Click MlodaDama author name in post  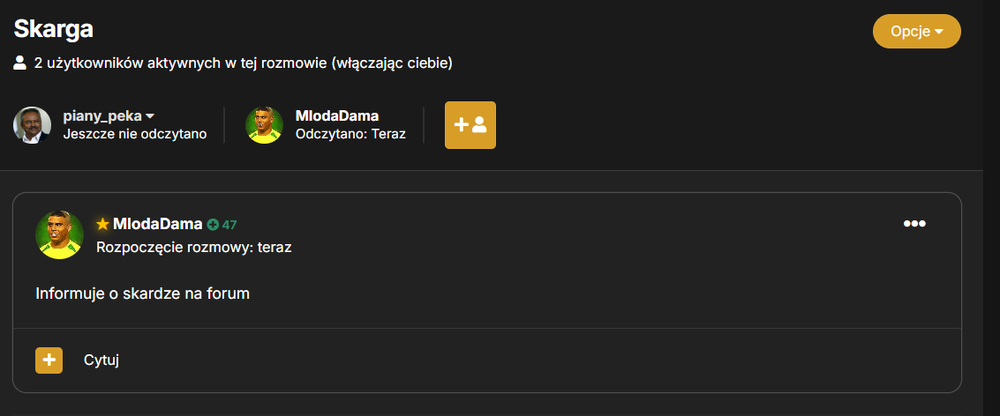coord(158,224)
